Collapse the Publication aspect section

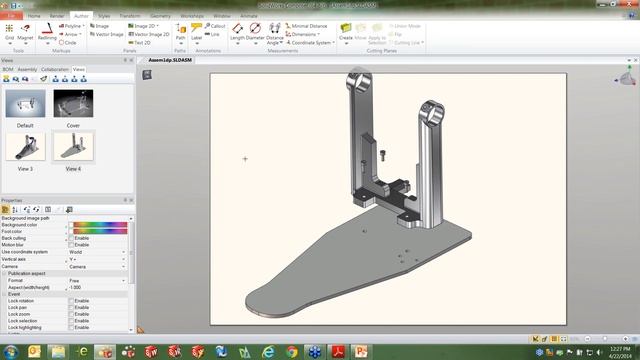[4, 273]
